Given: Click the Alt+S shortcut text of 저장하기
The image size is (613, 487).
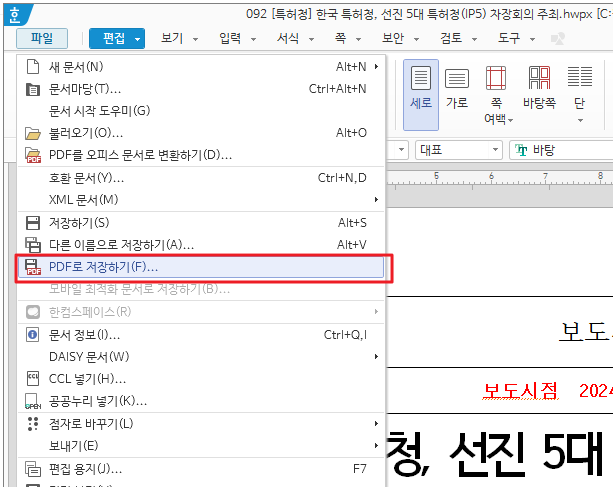Looking at the screenshot, I should pyautogui.click(x=352, y=223).
